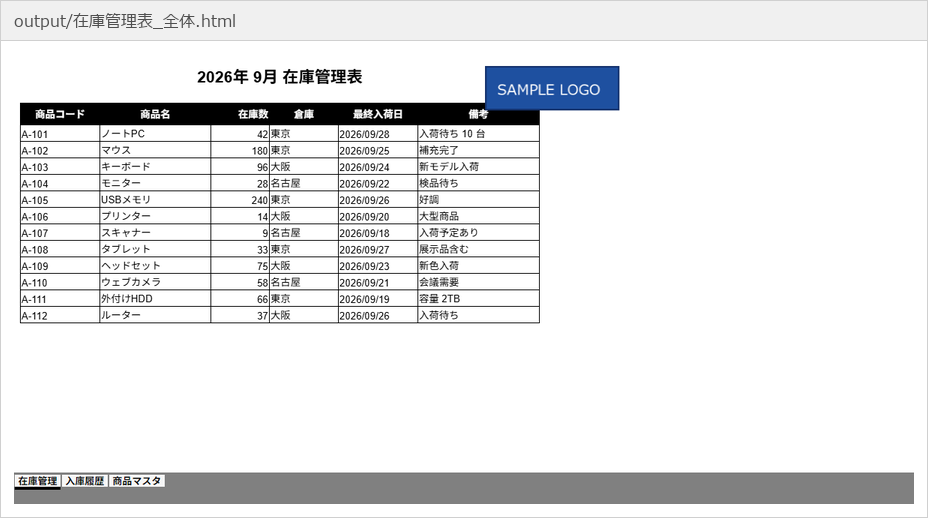Click the タブレット product name cell
The image size is (928, 518).
tap(155, 250)
